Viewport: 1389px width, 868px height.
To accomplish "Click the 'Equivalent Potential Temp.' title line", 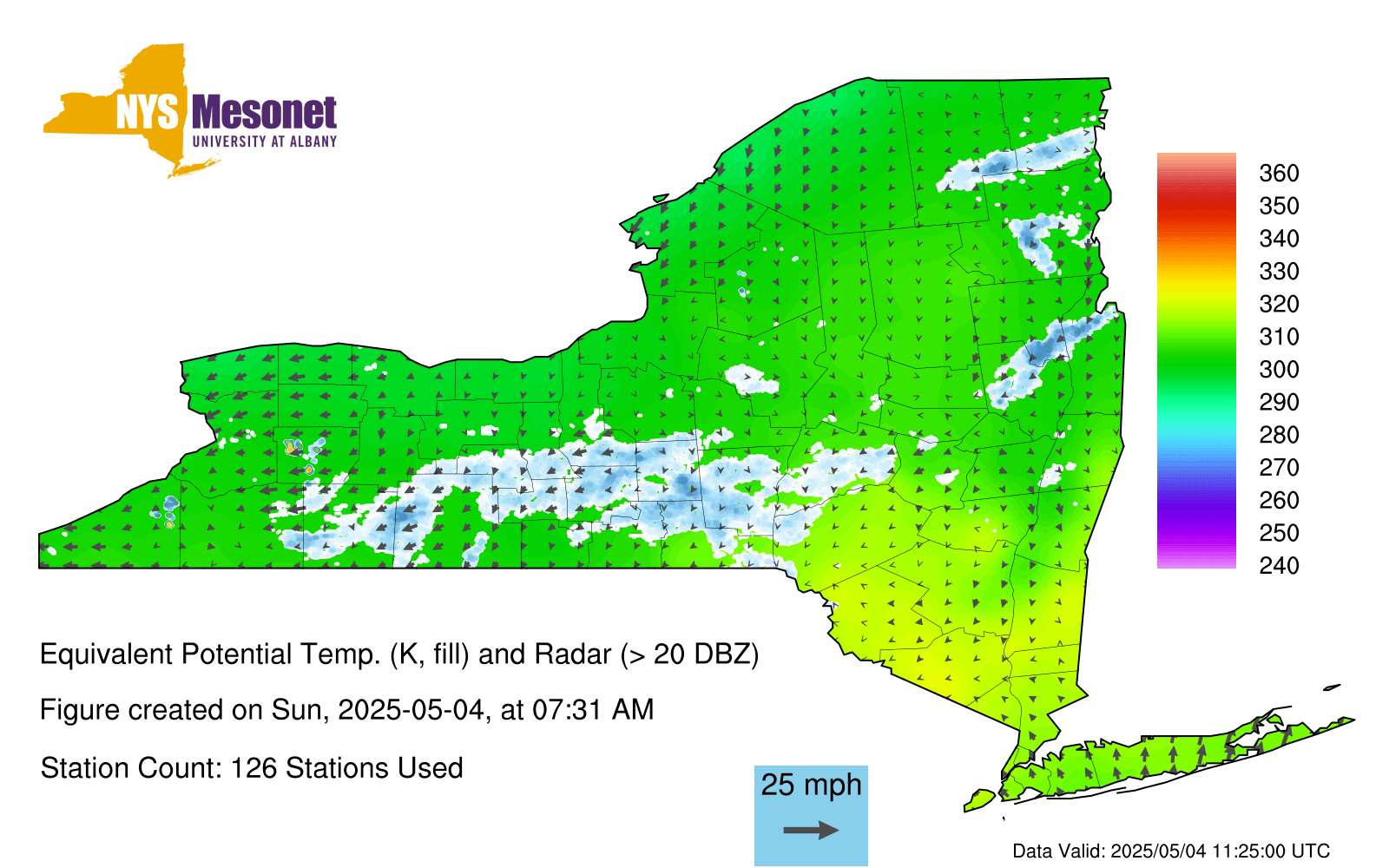I will (399, 654).
